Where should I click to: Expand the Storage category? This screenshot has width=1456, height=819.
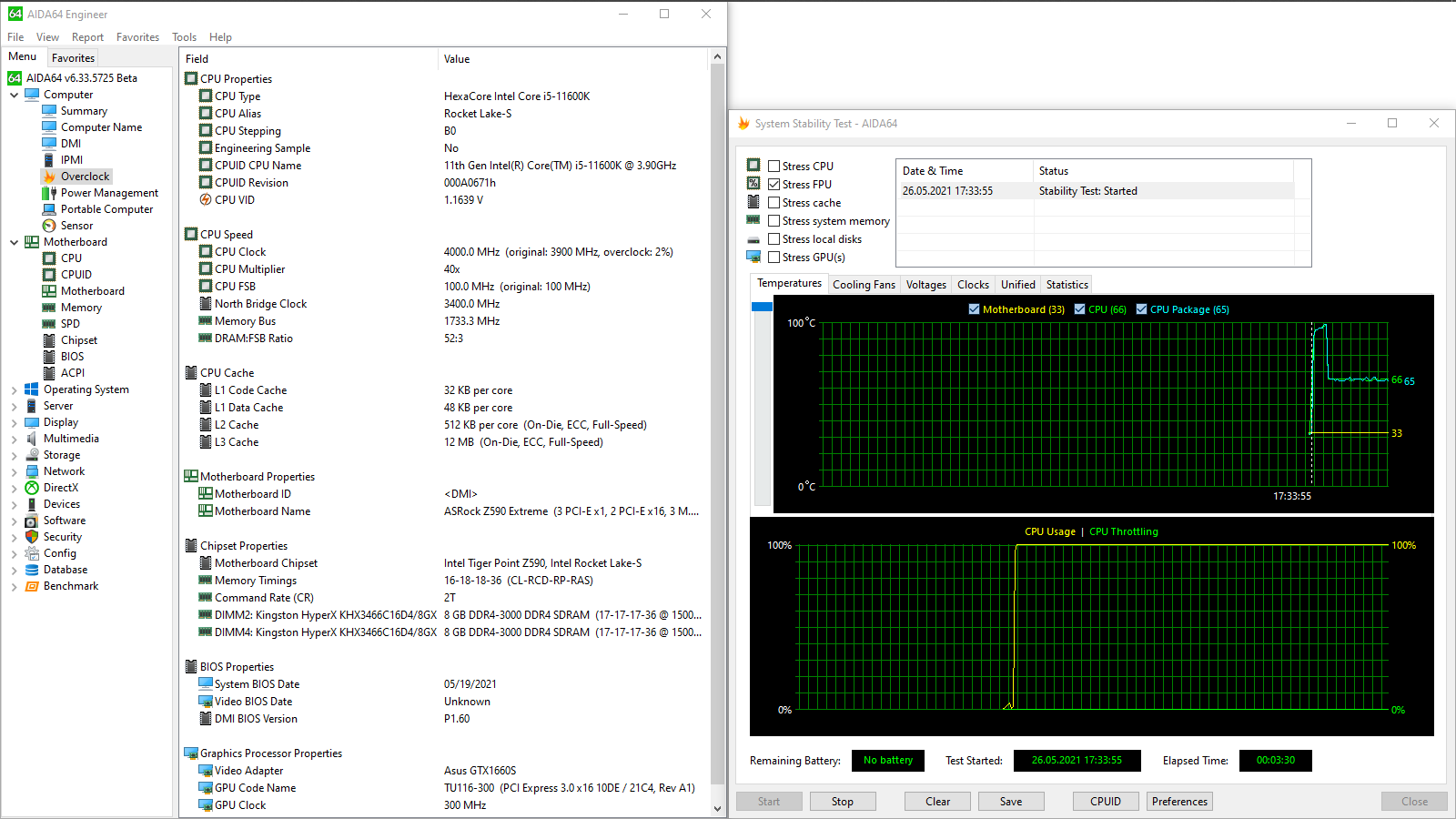coord(14,454)
